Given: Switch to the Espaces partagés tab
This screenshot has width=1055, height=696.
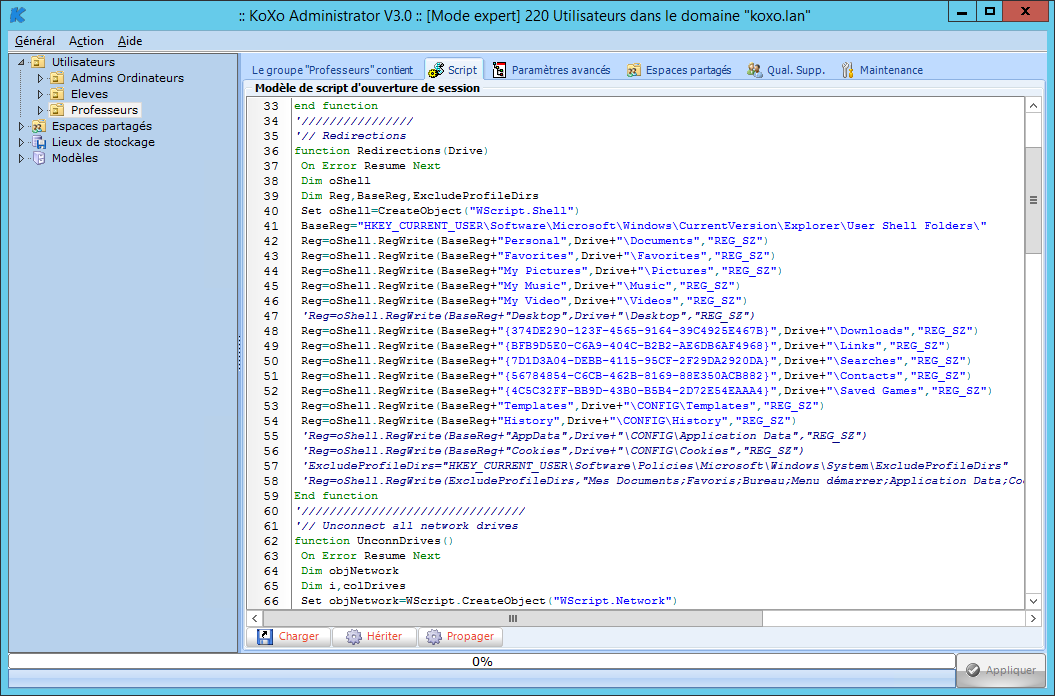Looking at the screenshot, I should click(679, 70).
